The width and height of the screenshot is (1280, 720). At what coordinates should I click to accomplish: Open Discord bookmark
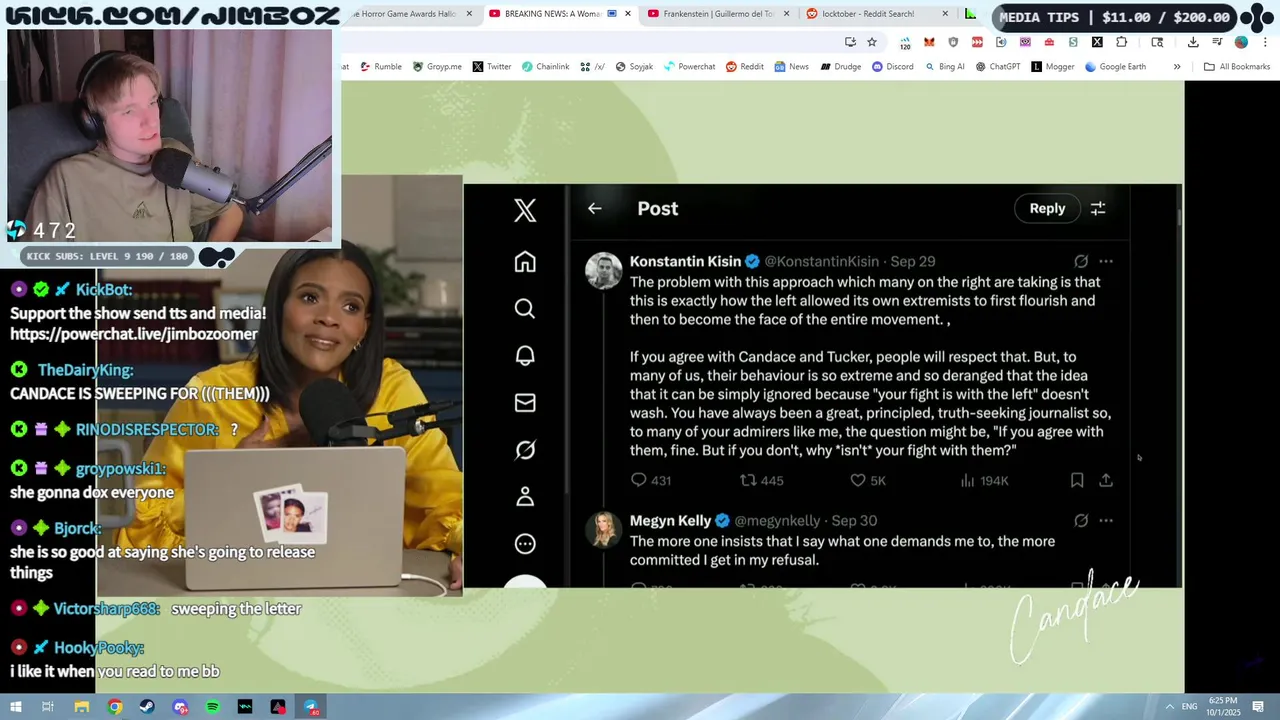click(892, 67)
